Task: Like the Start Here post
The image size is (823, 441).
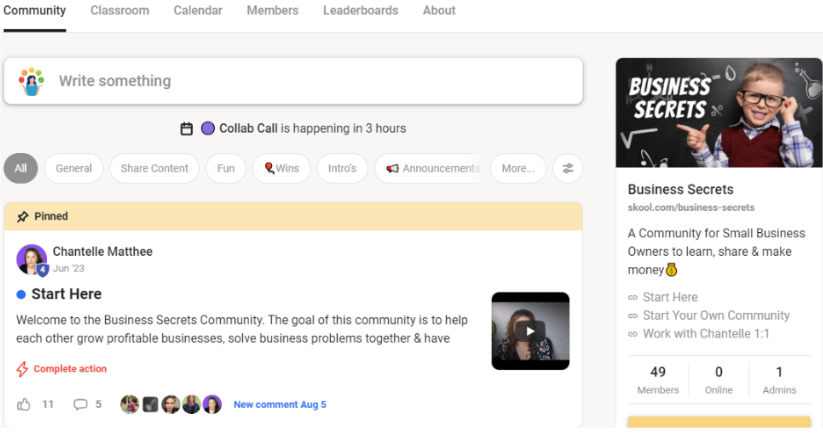Action: pyautogui.click(x=24, y=404)
